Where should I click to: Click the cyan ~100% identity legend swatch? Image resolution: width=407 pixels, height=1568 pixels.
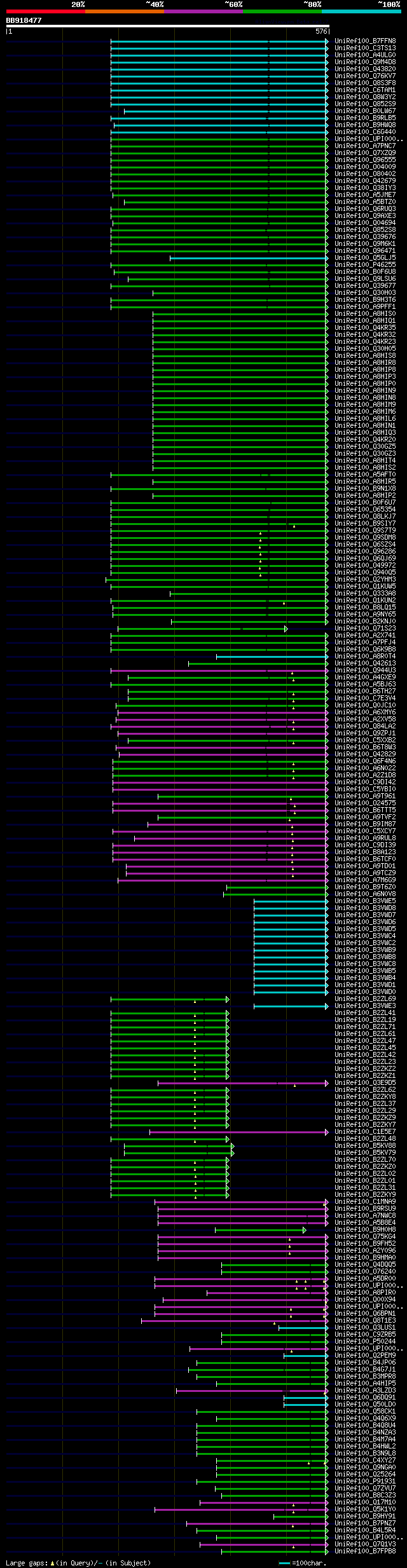pos(361,11)
